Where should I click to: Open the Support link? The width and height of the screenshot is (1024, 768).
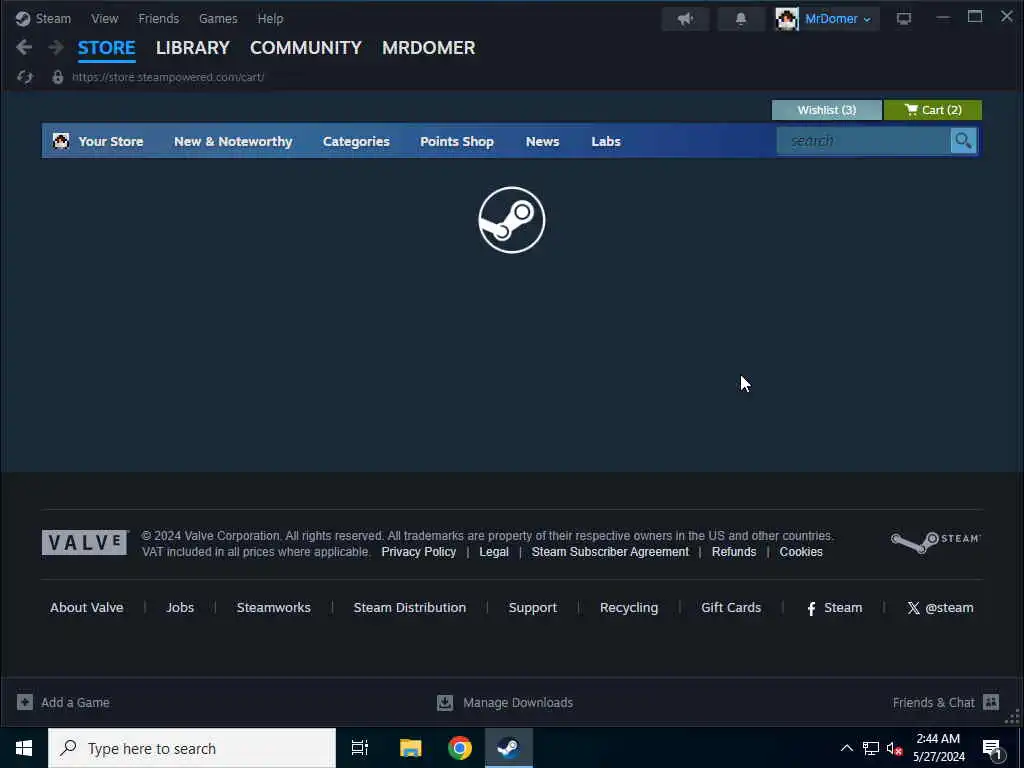pyautogui.click(x=533, y=608)
